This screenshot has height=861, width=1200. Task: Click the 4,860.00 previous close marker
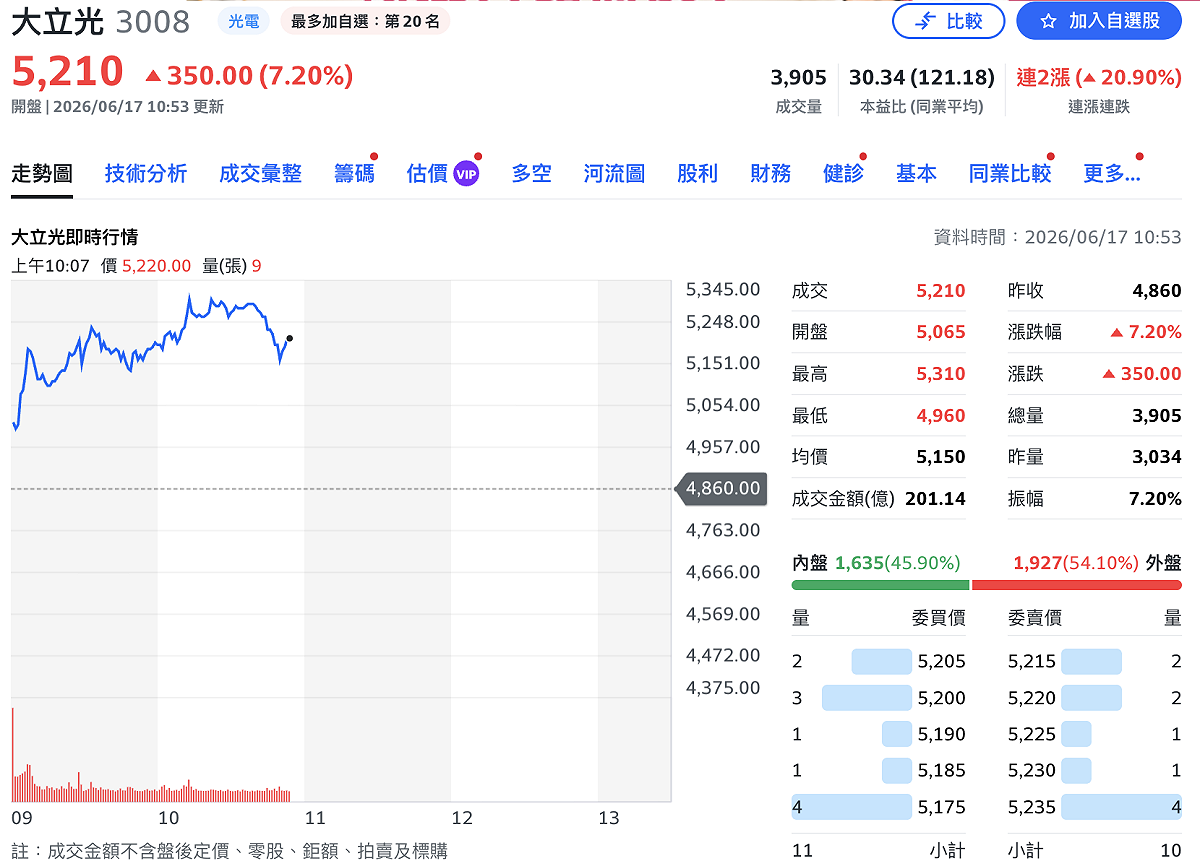pos(722,489)
